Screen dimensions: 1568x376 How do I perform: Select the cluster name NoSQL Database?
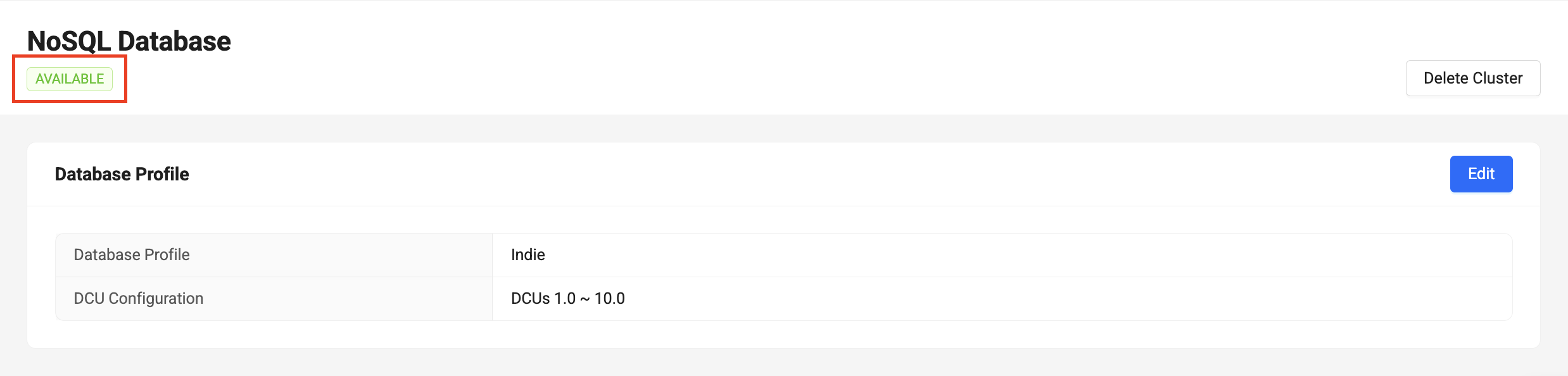coord(129,40)
